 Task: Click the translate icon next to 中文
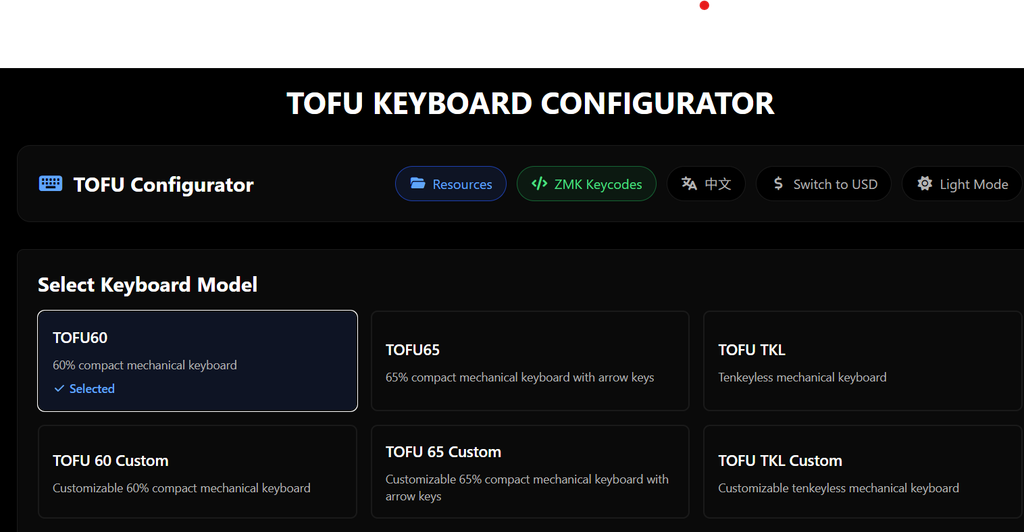[689, 184]
